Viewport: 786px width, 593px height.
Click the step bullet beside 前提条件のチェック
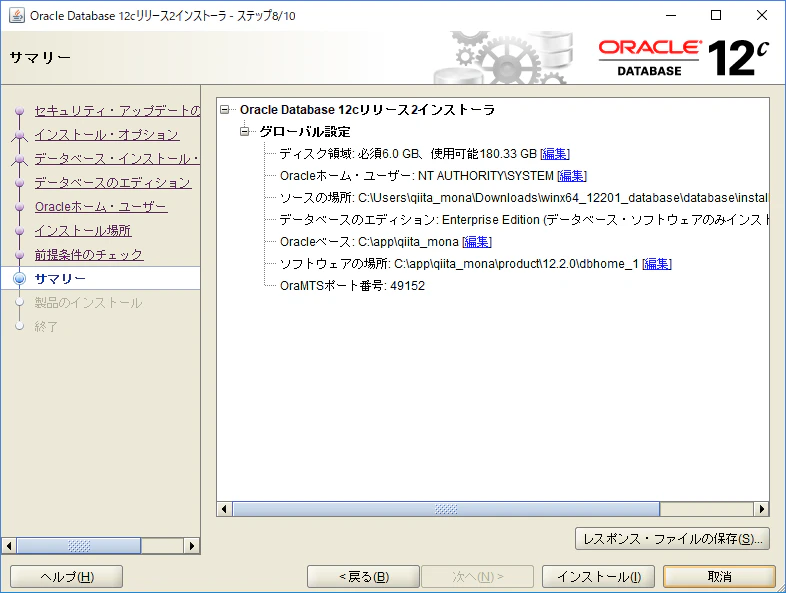[20, 255]
